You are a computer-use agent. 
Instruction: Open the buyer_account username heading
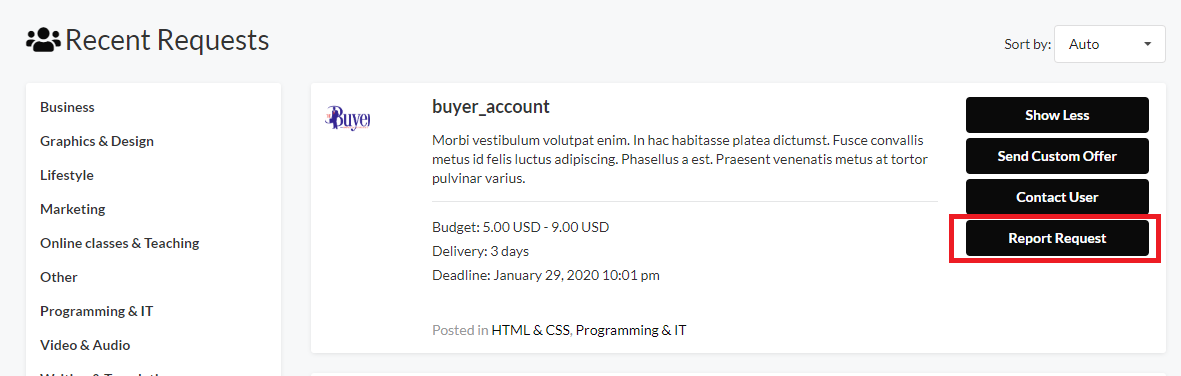pyautogui.click(x=491, y=107)
